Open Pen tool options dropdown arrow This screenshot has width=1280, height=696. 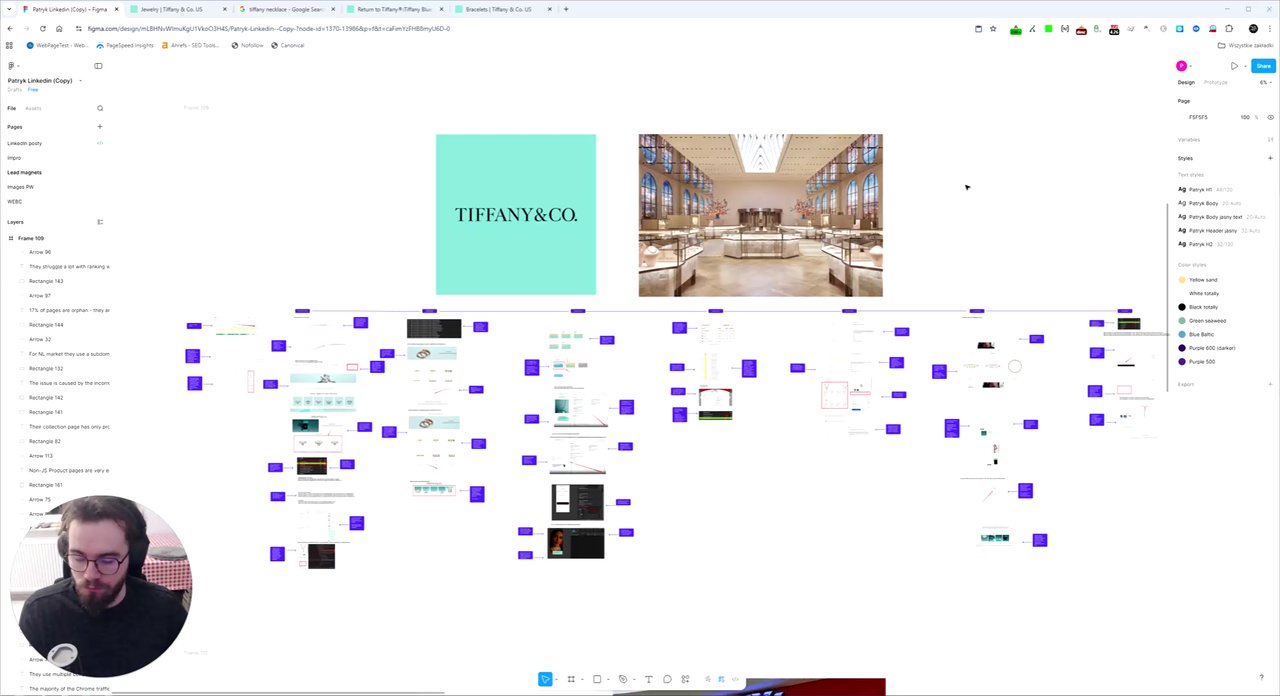pos(632,679)
